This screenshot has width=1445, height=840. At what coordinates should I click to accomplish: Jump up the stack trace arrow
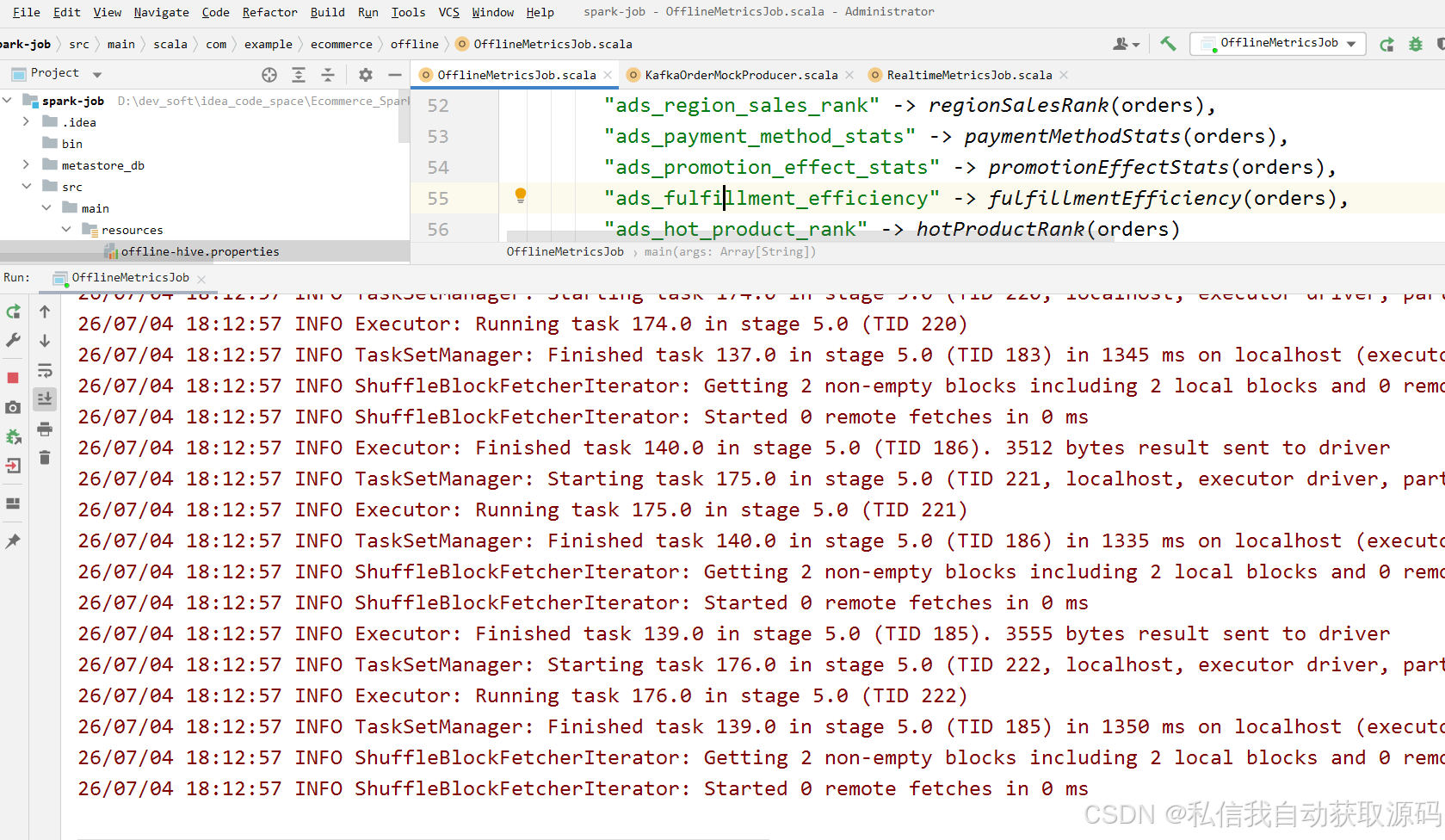click(x=45, y=312)
